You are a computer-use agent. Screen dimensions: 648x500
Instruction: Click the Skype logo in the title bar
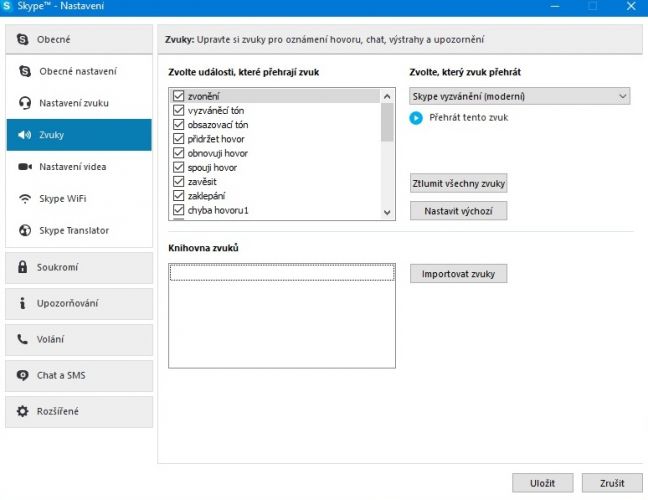(7, 6)
